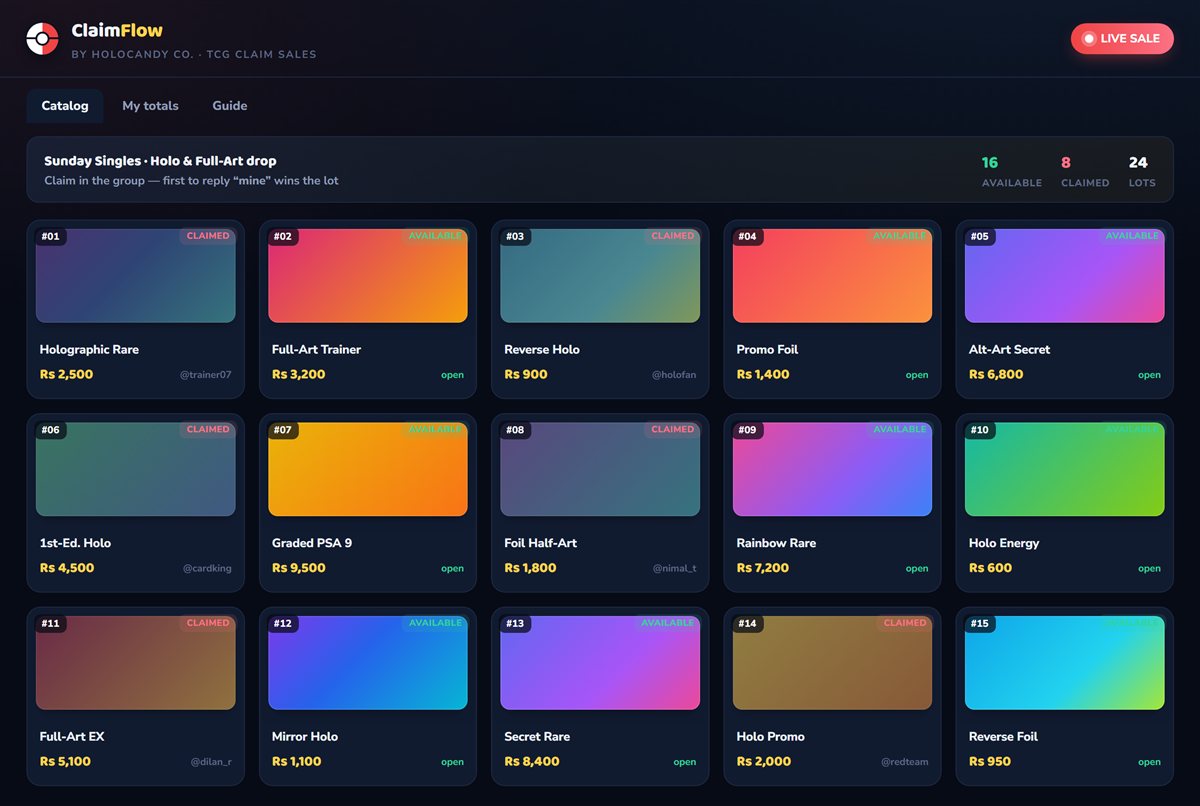Open the Full-Art EX card image
The image size is (1200, 806).
point(136,662)
